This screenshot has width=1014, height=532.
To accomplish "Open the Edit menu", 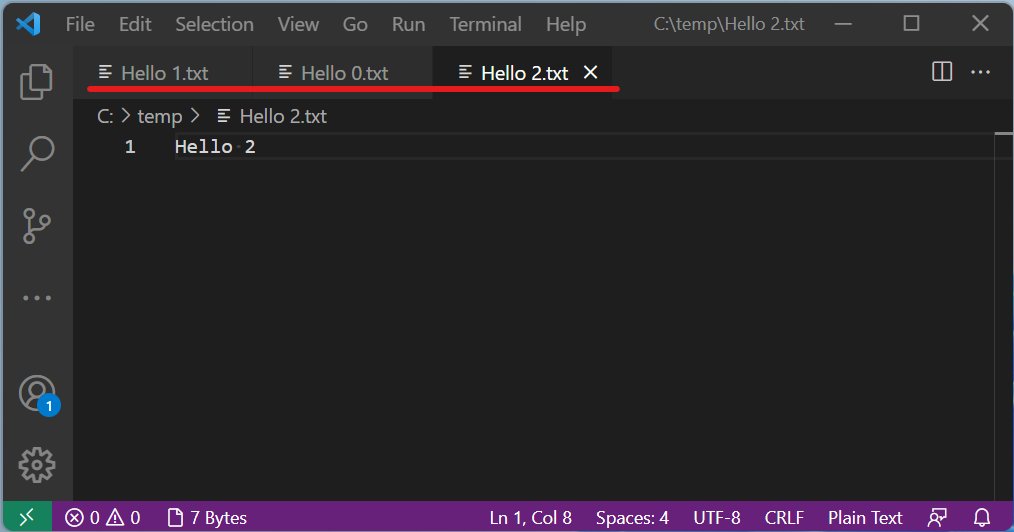I will click(x=135, y=25).
